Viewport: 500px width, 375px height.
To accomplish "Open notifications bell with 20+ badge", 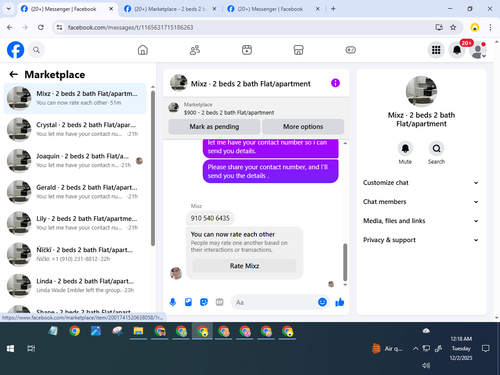I will 457,50.
